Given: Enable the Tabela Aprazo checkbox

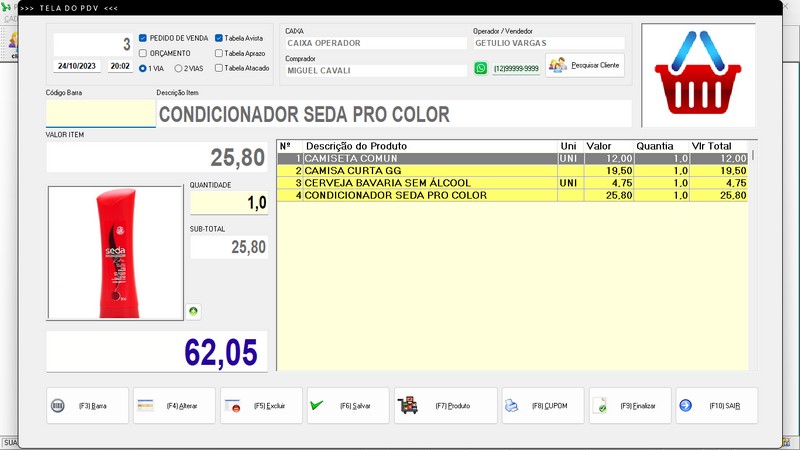Looking at the screenshot, I should [x=219, y=53].
